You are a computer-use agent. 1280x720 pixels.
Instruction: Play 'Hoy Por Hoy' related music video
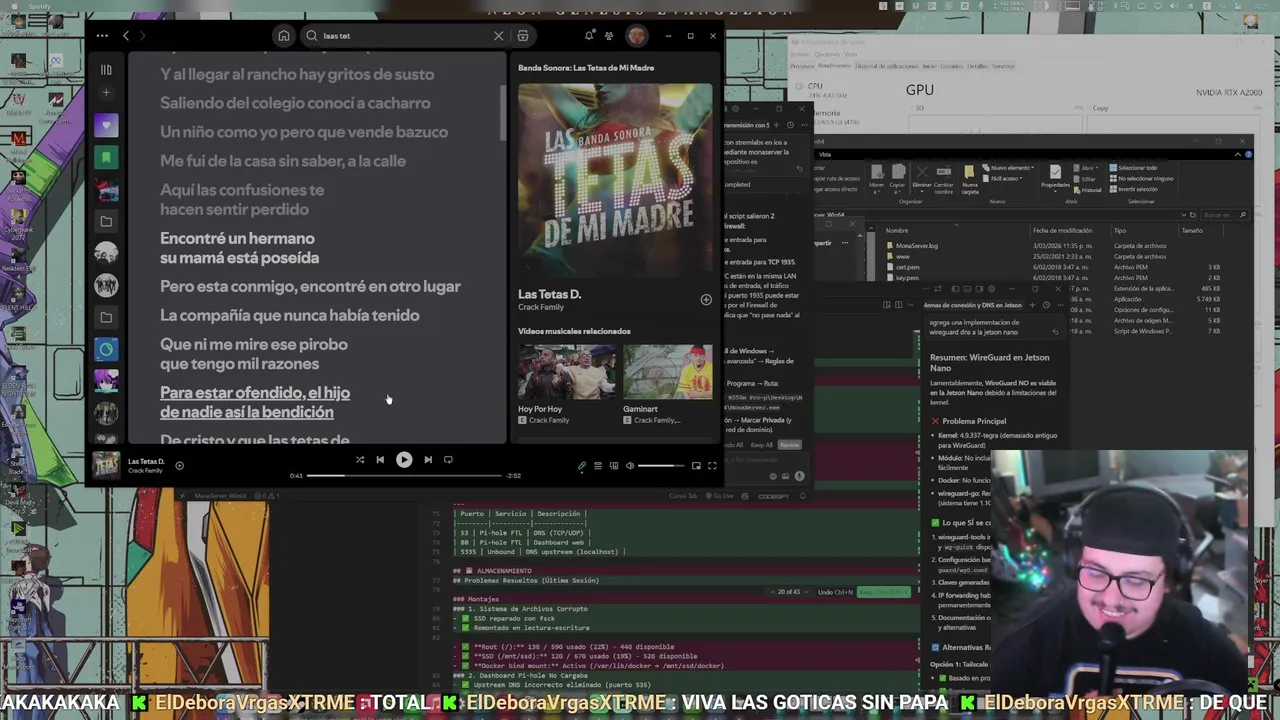click(566, 372)
